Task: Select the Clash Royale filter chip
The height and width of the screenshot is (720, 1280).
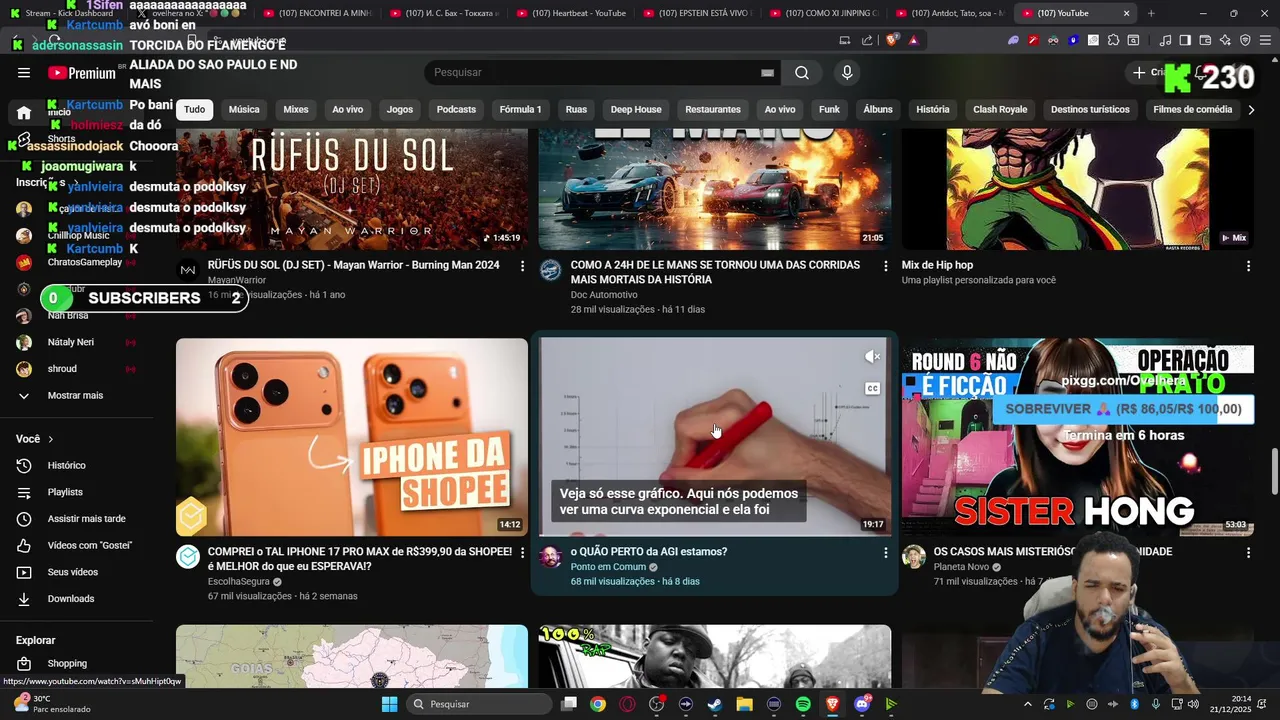Action: click(1000, 110)
